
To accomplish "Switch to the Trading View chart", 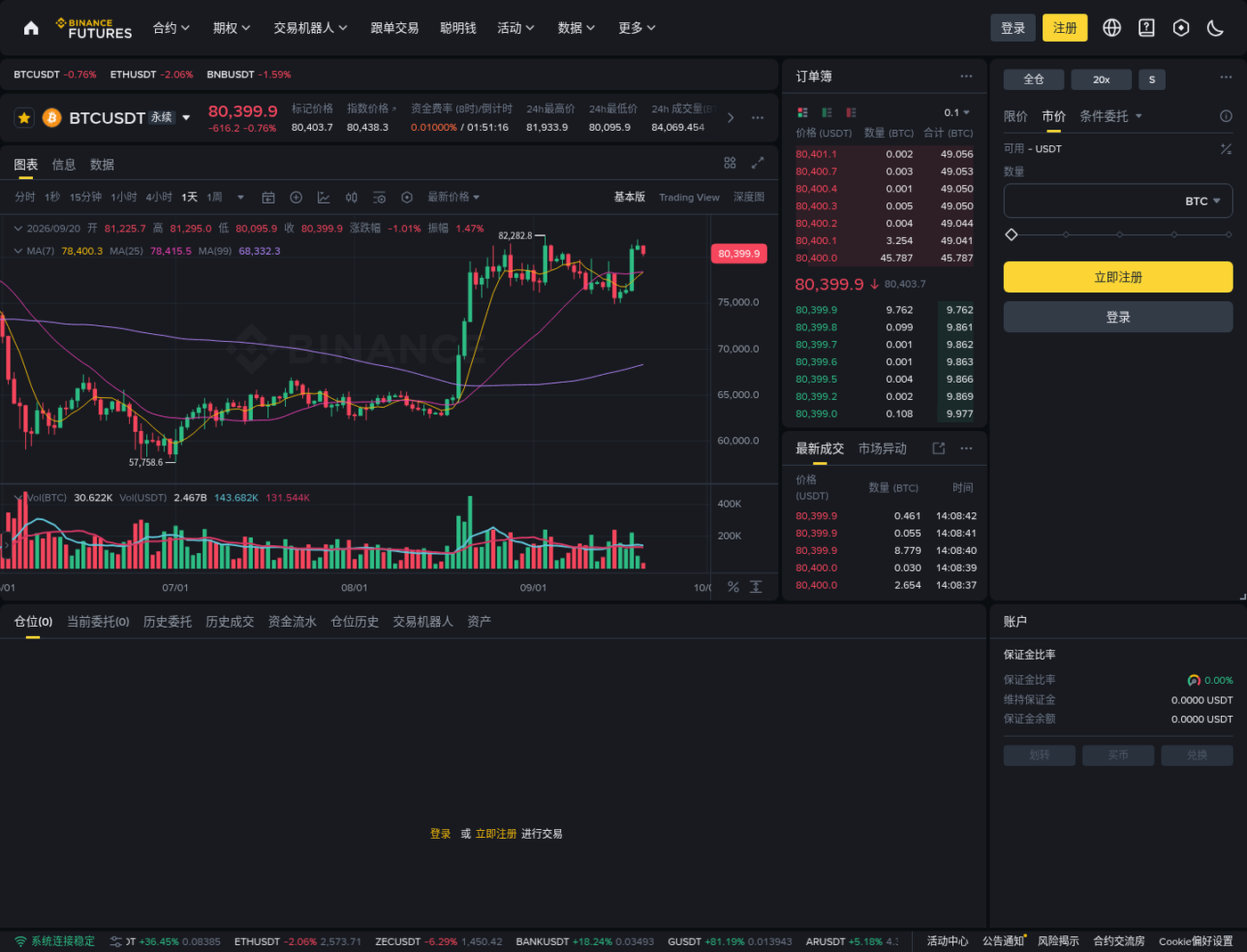I will [689, 197].
